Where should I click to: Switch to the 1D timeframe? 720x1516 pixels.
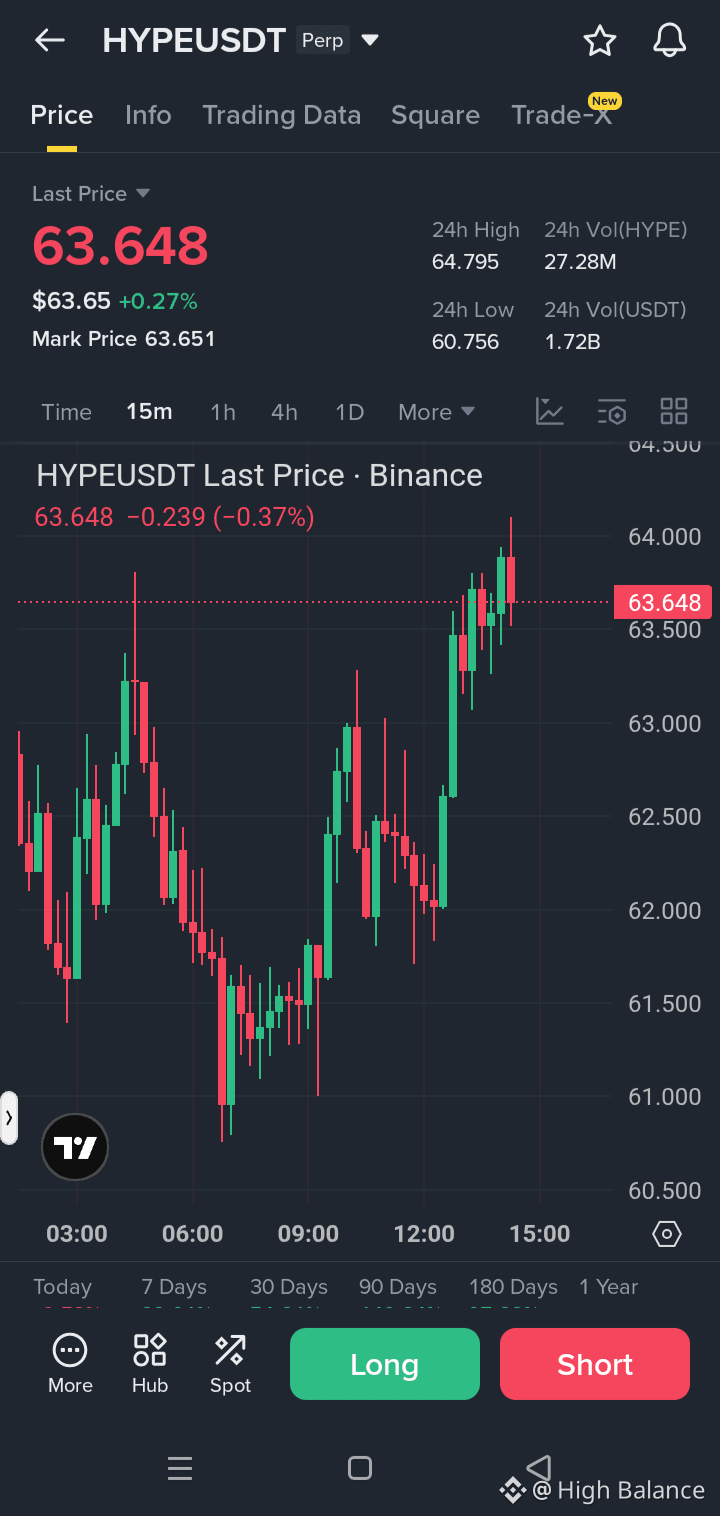point(349,412)
